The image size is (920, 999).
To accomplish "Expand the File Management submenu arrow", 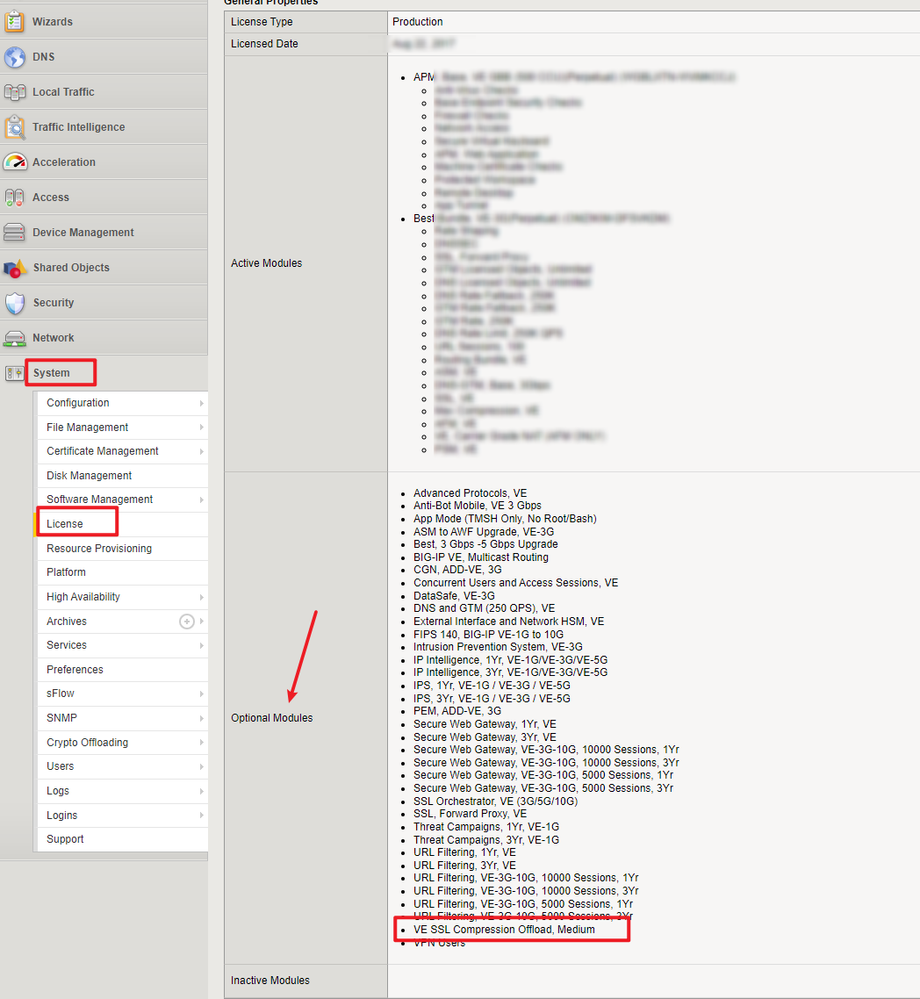I will (x=201, y=428).
